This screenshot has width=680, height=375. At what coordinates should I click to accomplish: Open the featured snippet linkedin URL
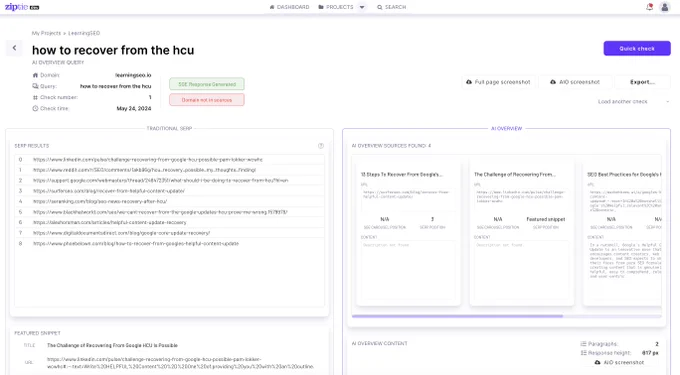click(x=180, y=363)
